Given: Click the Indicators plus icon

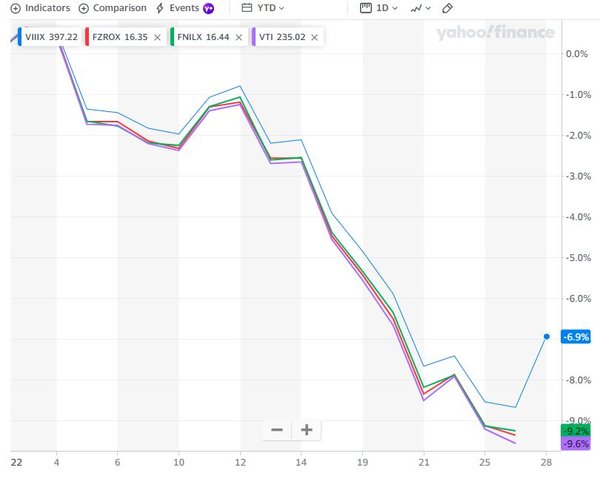Looking at the screenshot, I should (15, 8).
